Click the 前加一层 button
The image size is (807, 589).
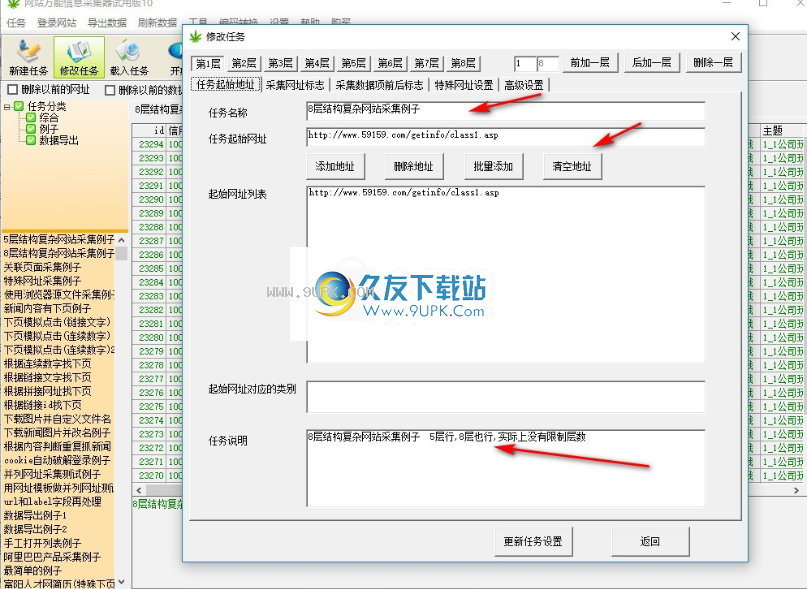(x=590, y=62)
